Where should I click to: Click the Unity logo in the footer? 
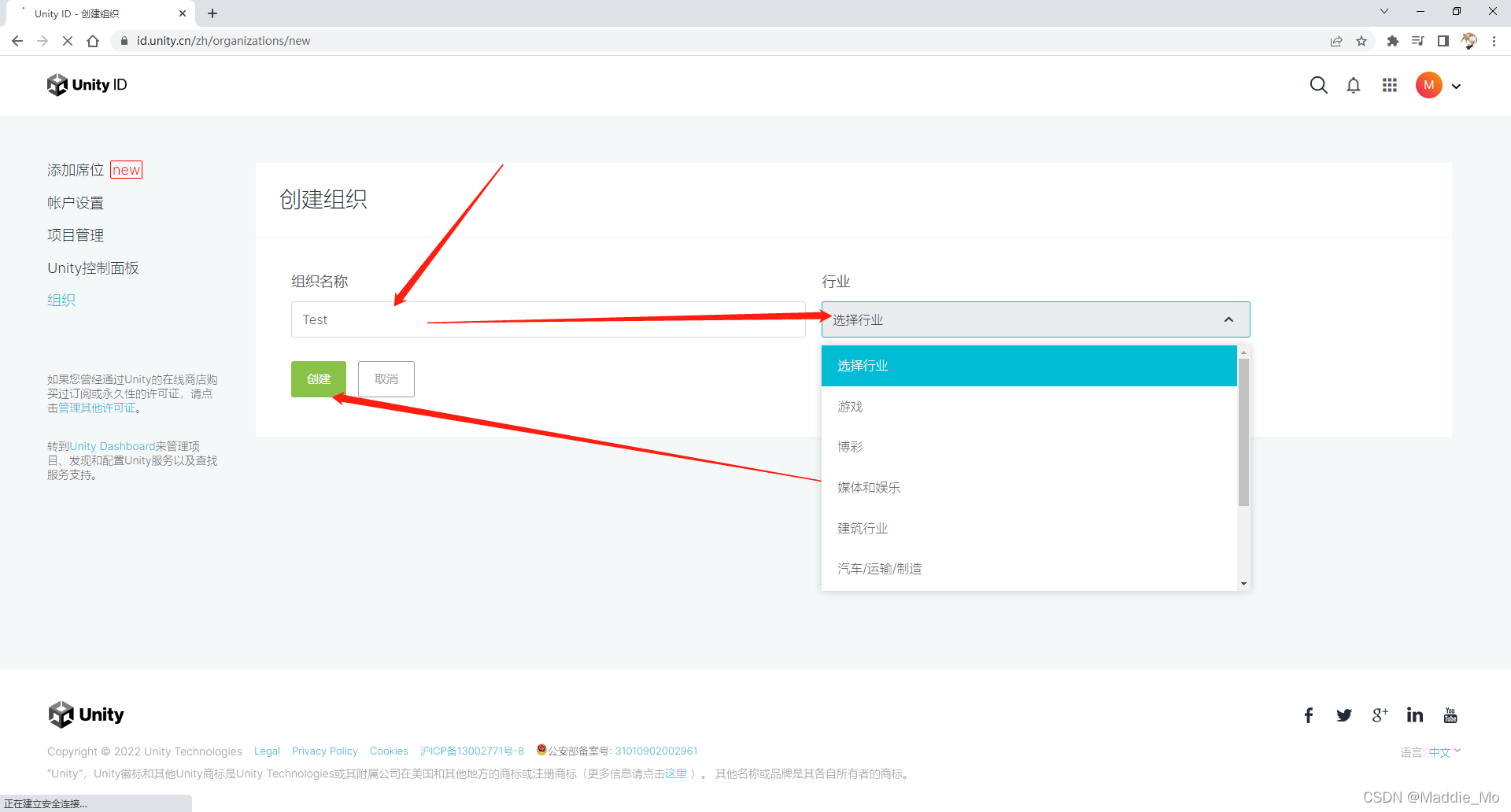pos(87,714)
